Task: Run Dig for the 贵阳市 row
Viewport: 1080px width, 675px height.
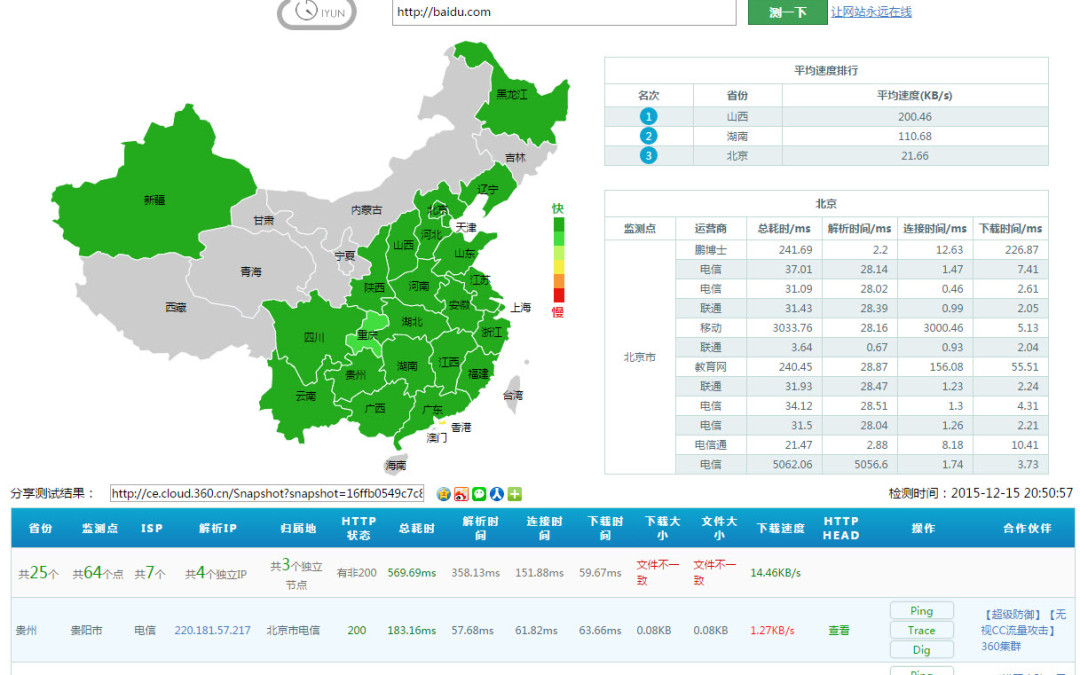Action: coord(921,650)
